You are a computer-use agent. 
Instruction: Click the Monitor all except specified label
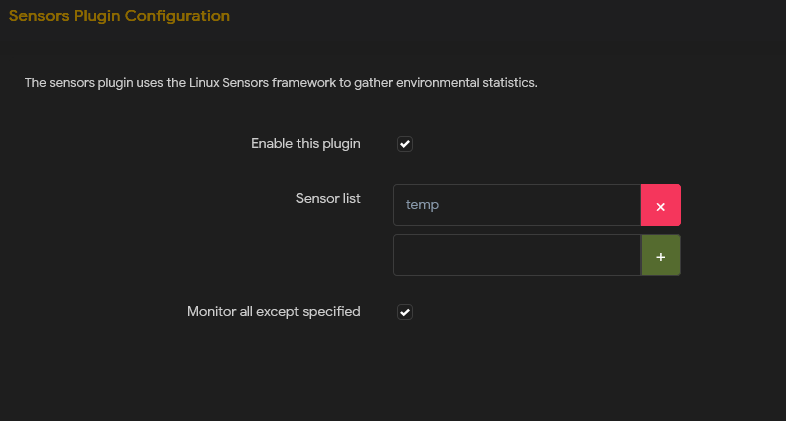(x=274, y=312)
